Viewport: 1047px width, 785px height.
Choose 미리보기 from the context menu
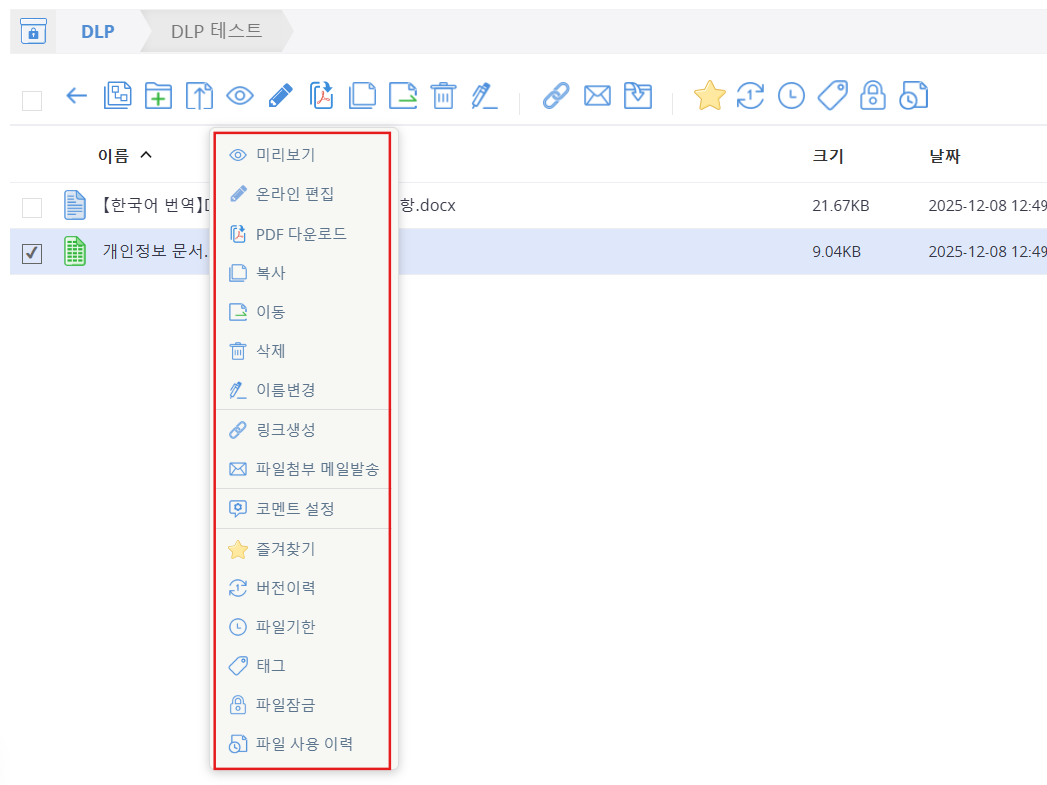[285, 155]
